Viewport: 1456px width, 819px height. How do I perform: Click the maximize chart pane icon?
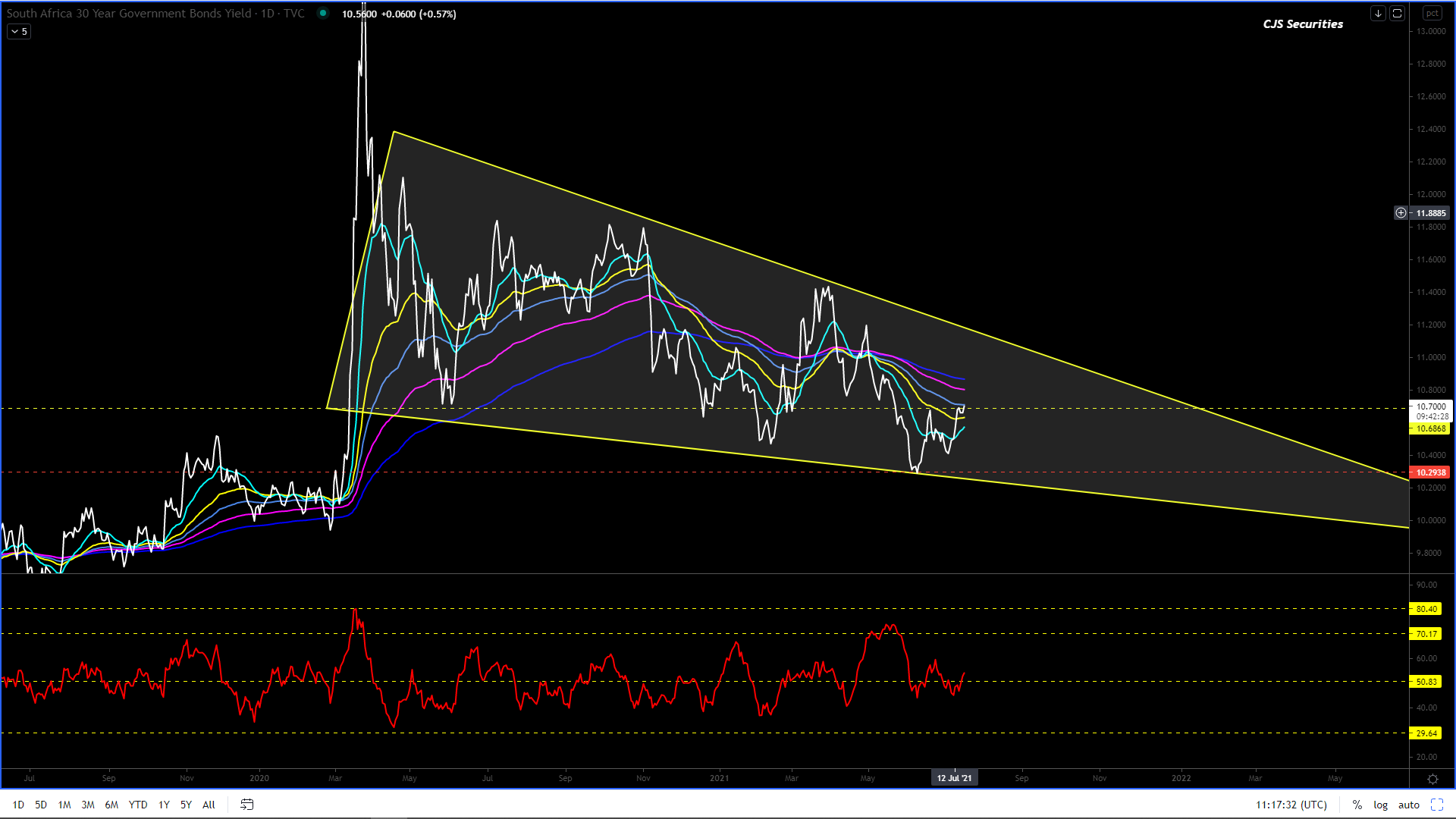click(x=1397, y=13)
